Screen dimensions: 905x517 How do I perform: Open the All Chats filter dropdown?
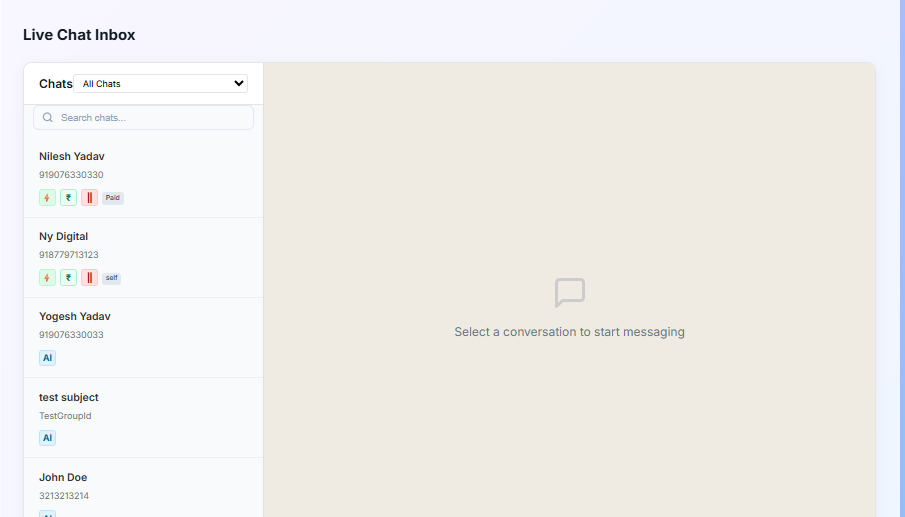click(x=160, y=84)
